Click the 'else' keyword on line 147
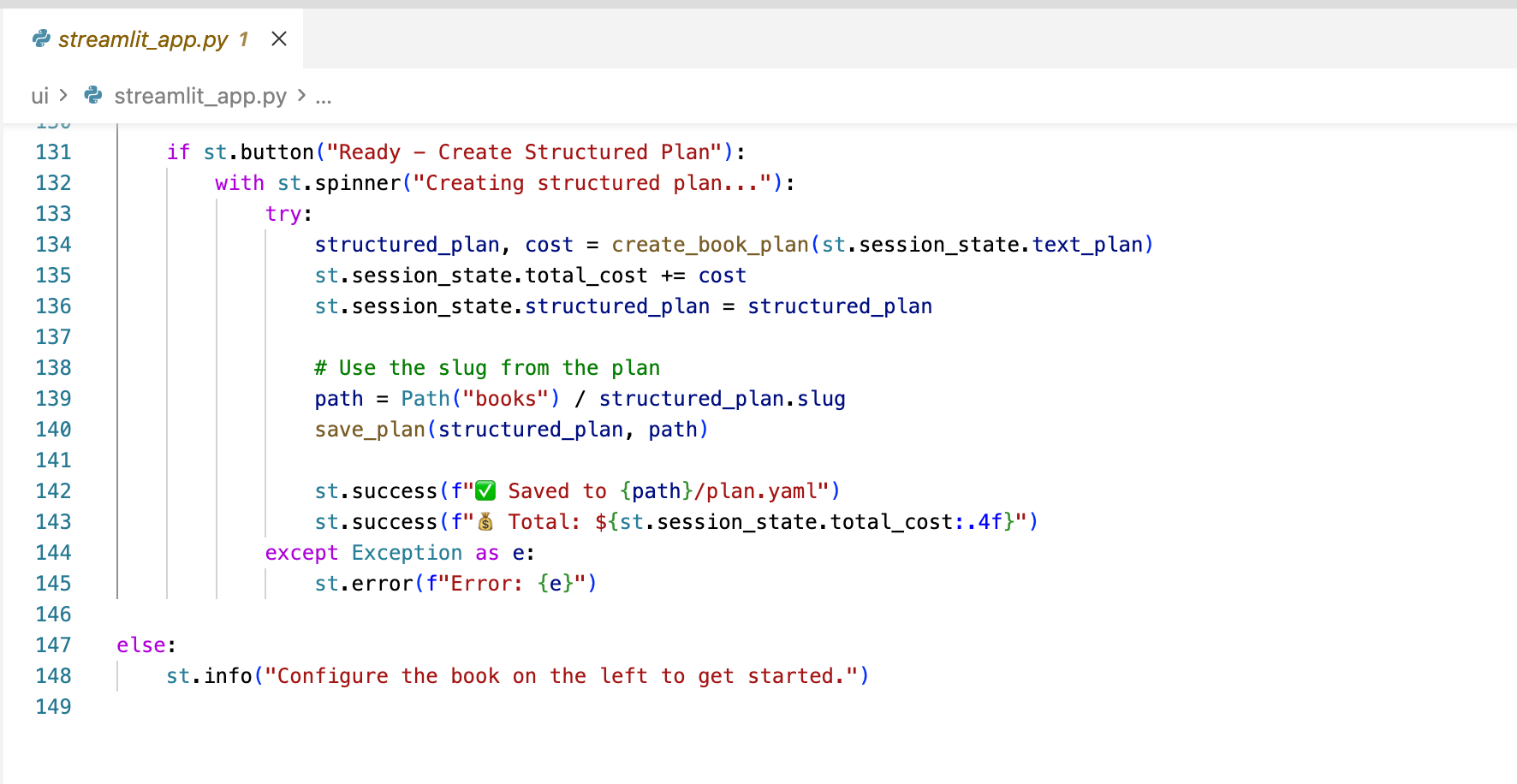 tap(141, 645)
